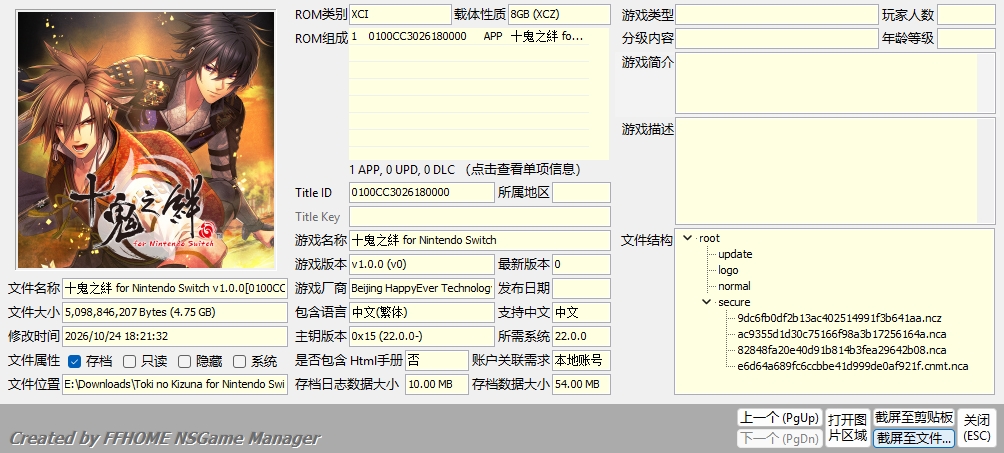Click the ROM类别 field showing XCI

pos(400,14)
